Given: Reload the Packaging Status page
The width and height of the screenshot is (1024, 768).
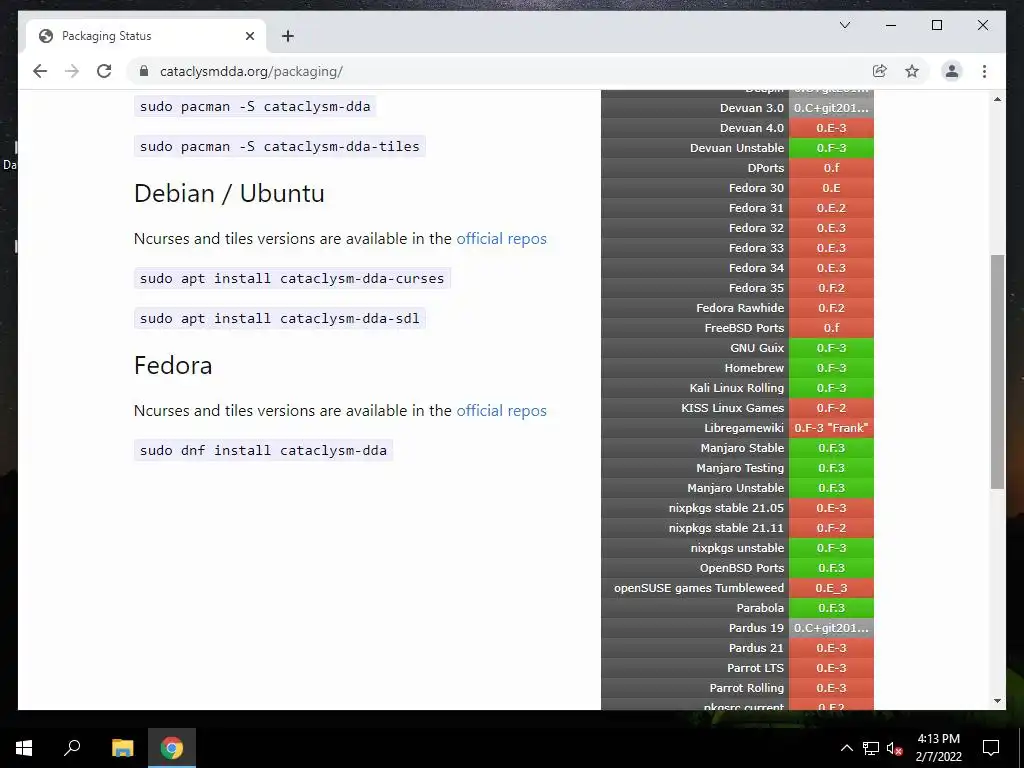Looking at the screenshot, I should coord(104,71).
